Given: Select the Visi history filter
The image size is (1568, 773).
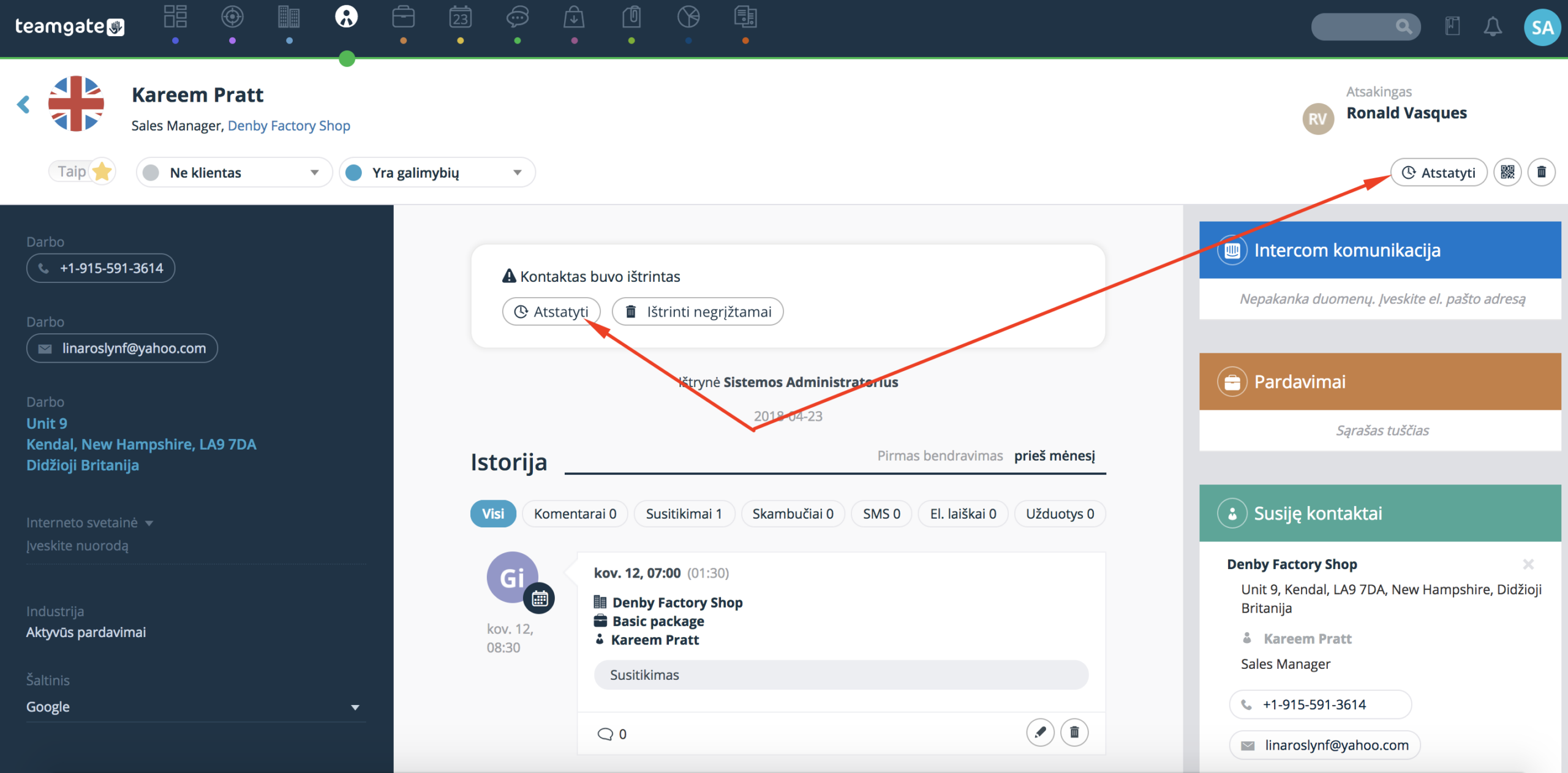Looking at the screenshot, I should [493, 513].
